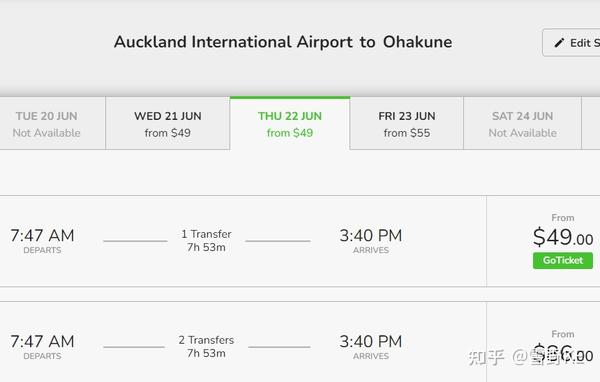Click the 7h 53m duration of second trip

pos(206,353)
